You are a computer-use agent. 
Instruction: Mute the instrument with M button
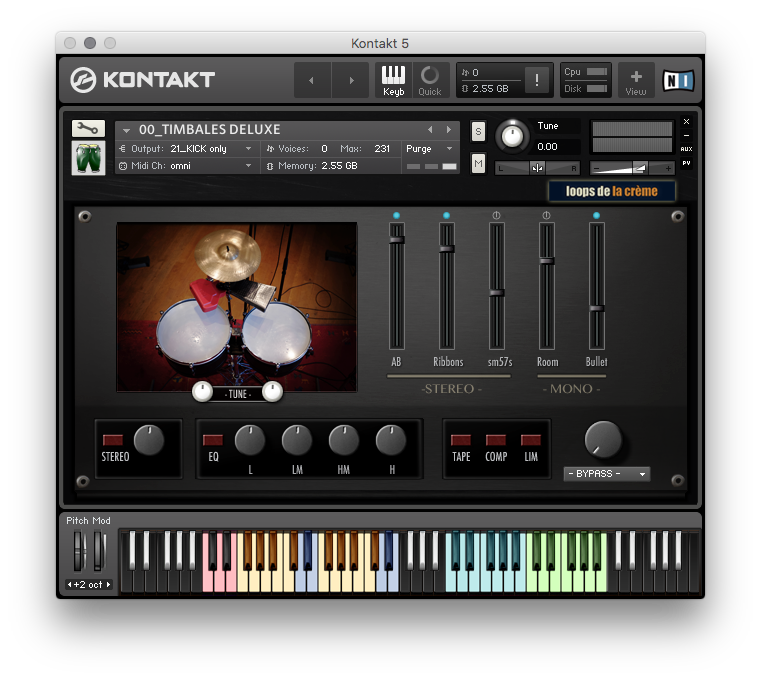click(478, 164)
